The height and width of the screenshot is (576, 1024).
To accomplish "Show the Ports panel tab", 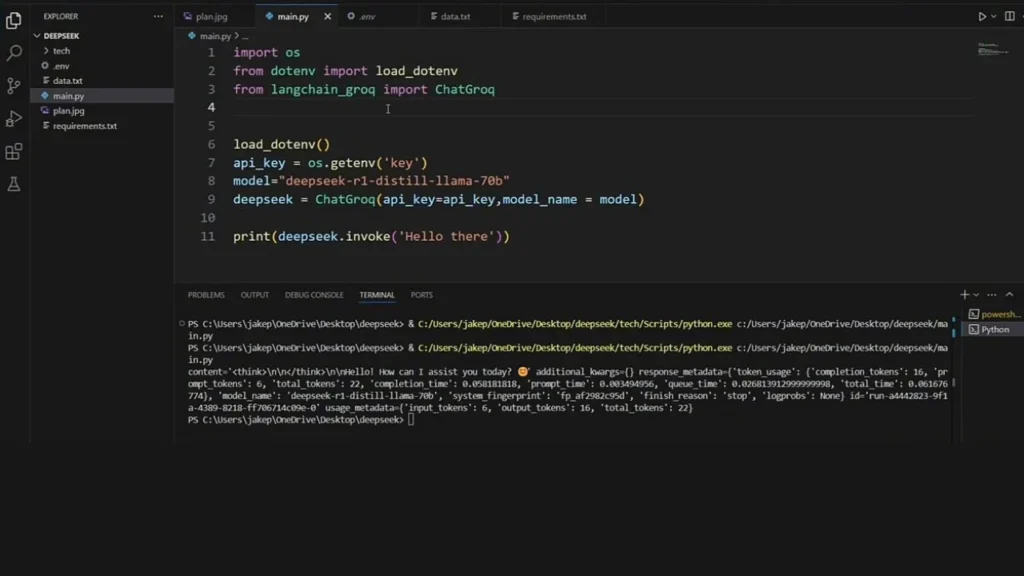I will click(x=421, y=295).
